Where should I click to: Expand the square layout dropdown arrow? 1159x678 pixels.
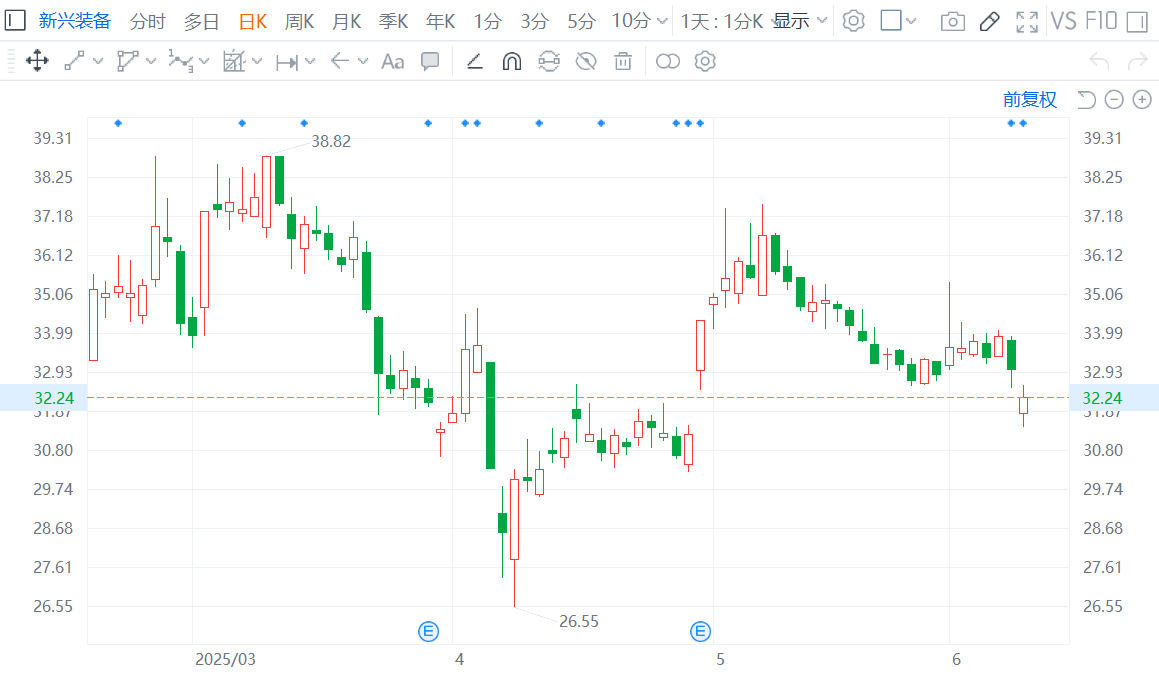click(x=911, y=21)
